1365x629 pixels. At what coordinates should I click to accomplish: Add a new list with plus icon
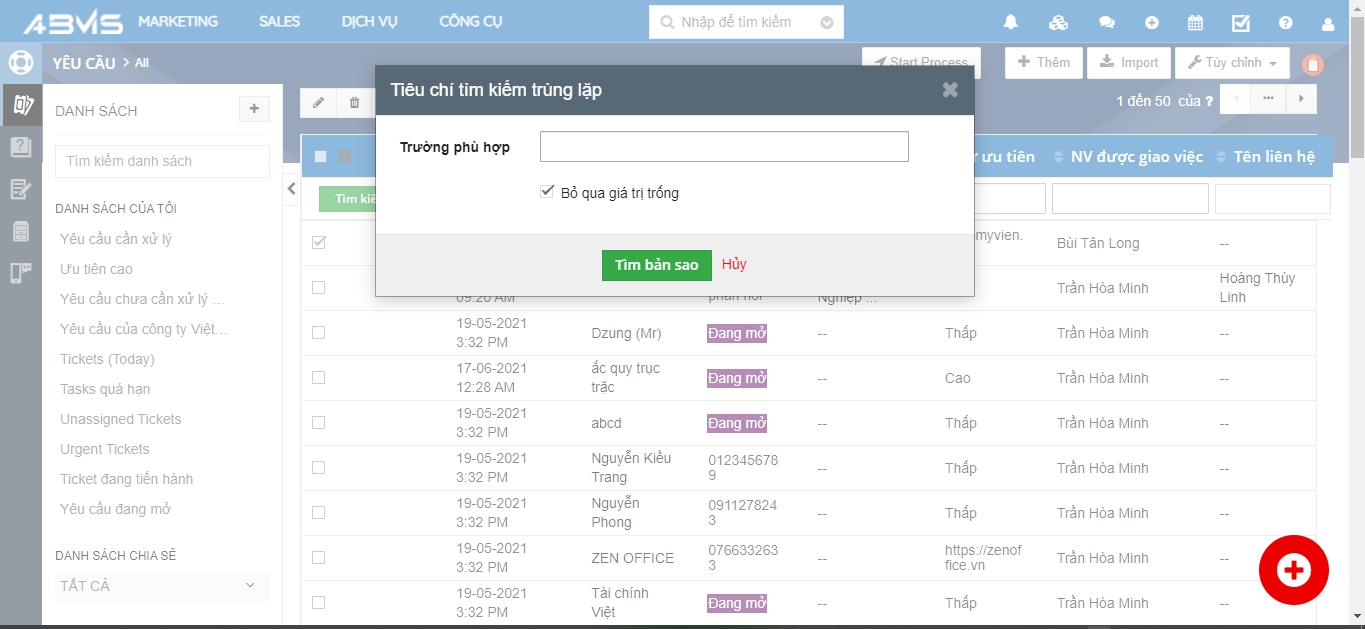click(x=254, y=109)
